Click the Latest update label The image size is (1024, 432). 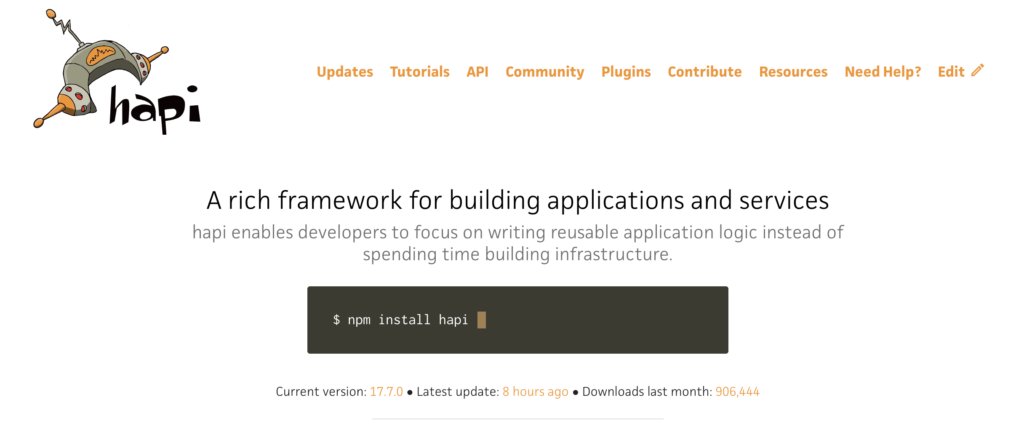(457, 392)
